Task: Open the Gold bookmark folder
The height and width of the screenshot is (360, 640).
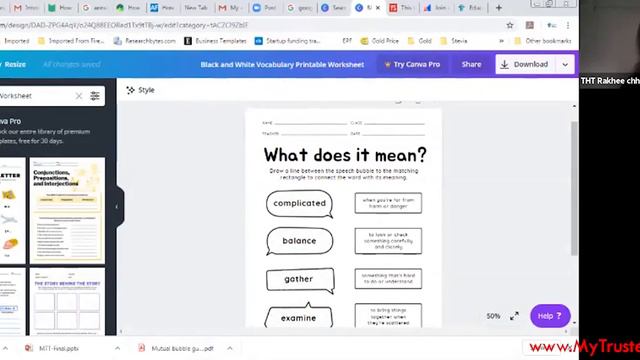Action: coord(420,41)
